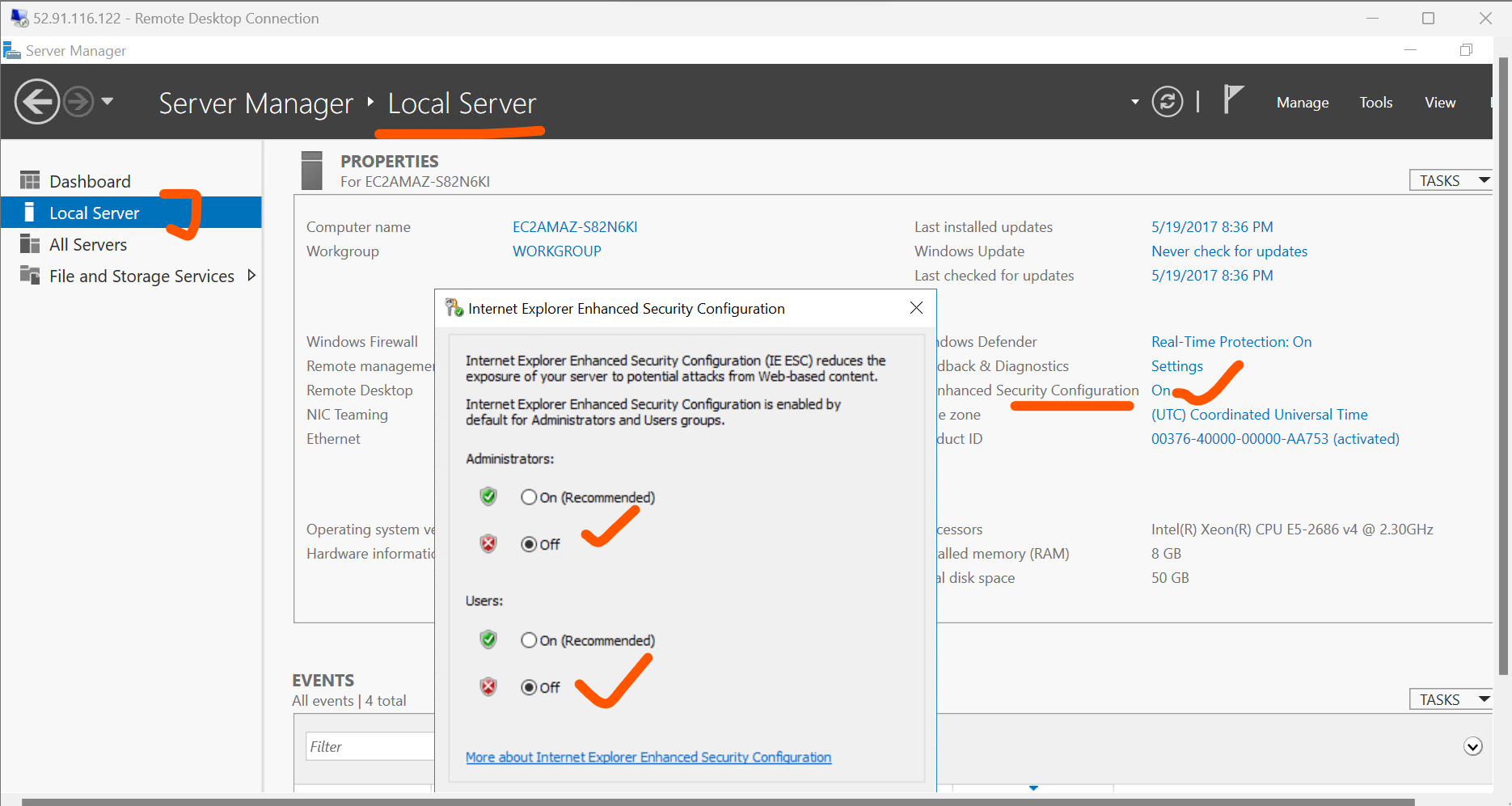Click the WORKGROUP link
Screen dimensions: 1512x806
pos(557,251)
